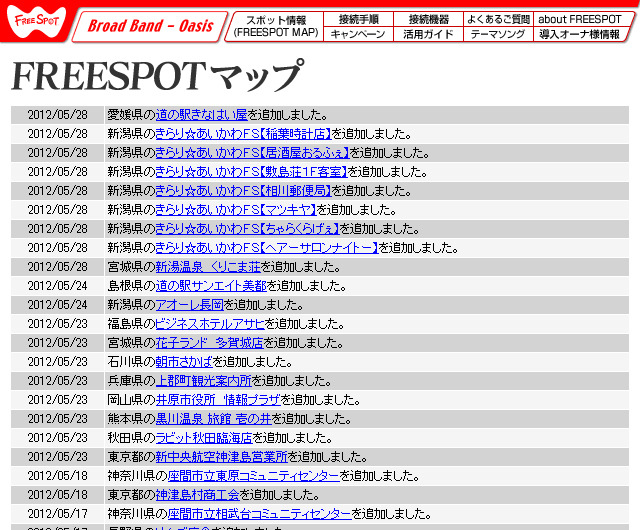Open the 道の駅きなはい屋 link
Image resolution: width=640 pixels, height=530 pixels.
(202, 115)
